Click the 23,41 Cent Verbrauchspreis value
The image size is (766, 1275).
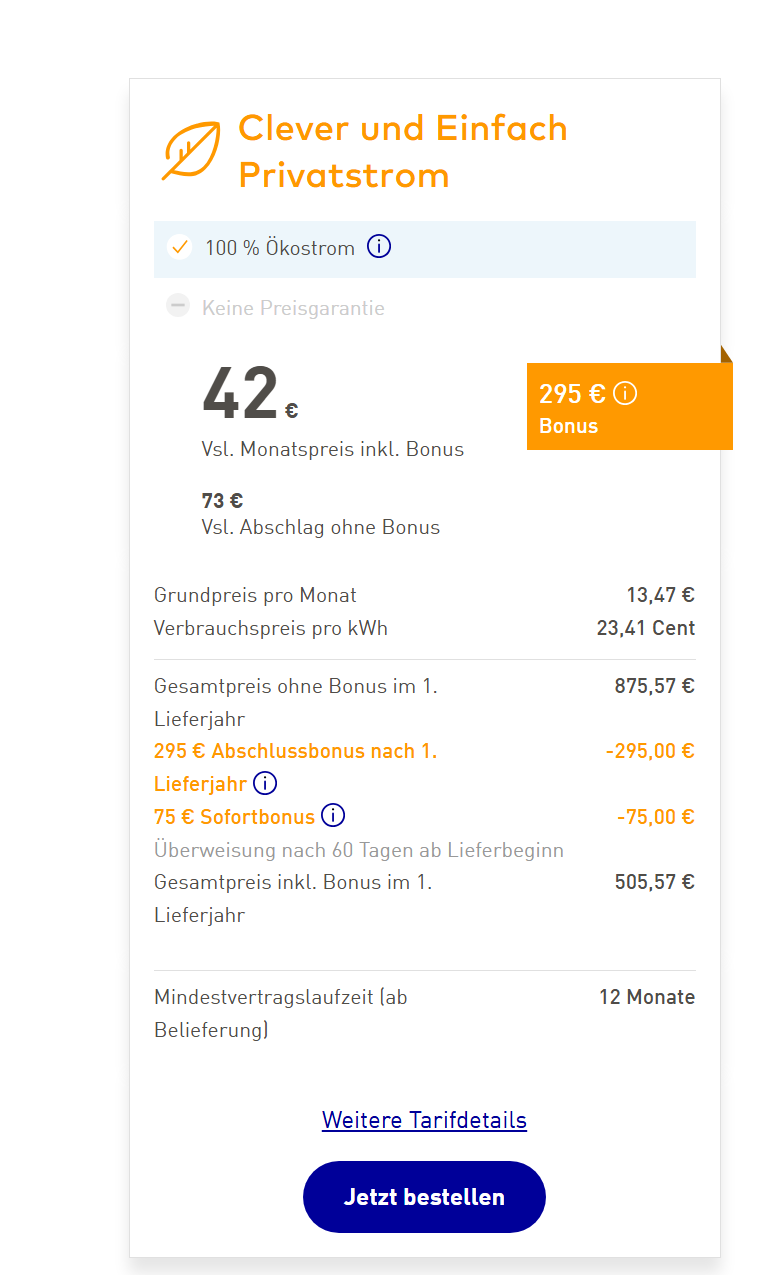[646, 628]
